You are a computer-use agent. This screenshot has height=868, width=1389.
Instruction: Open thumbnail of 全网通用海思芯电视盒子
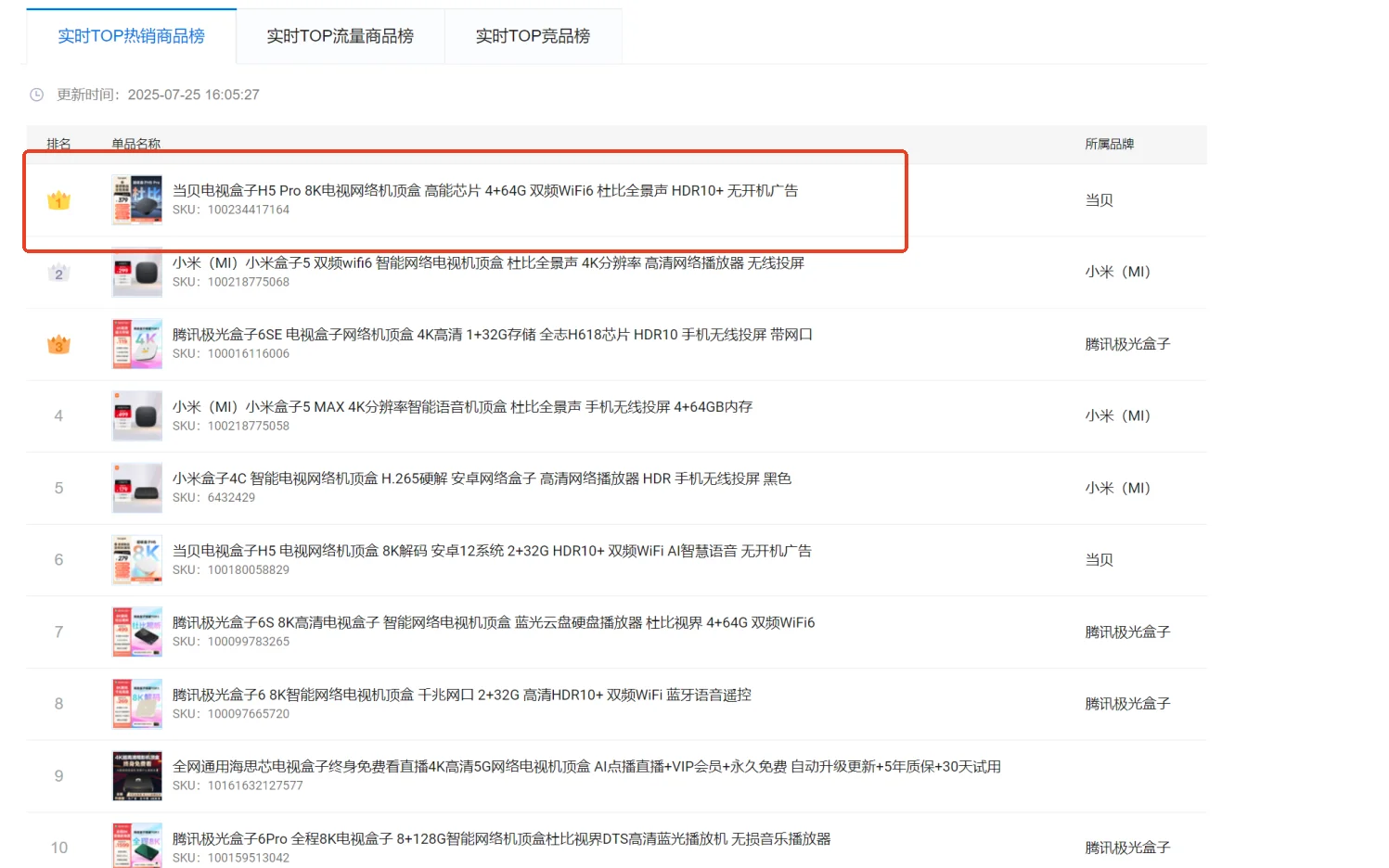click(x=137, y=776)
